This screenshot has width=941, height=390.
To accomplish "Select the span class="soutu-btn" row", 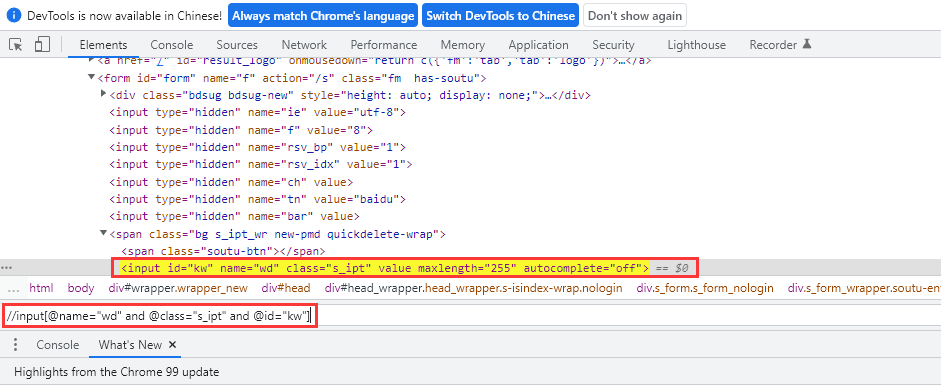I will pos(223,251).
